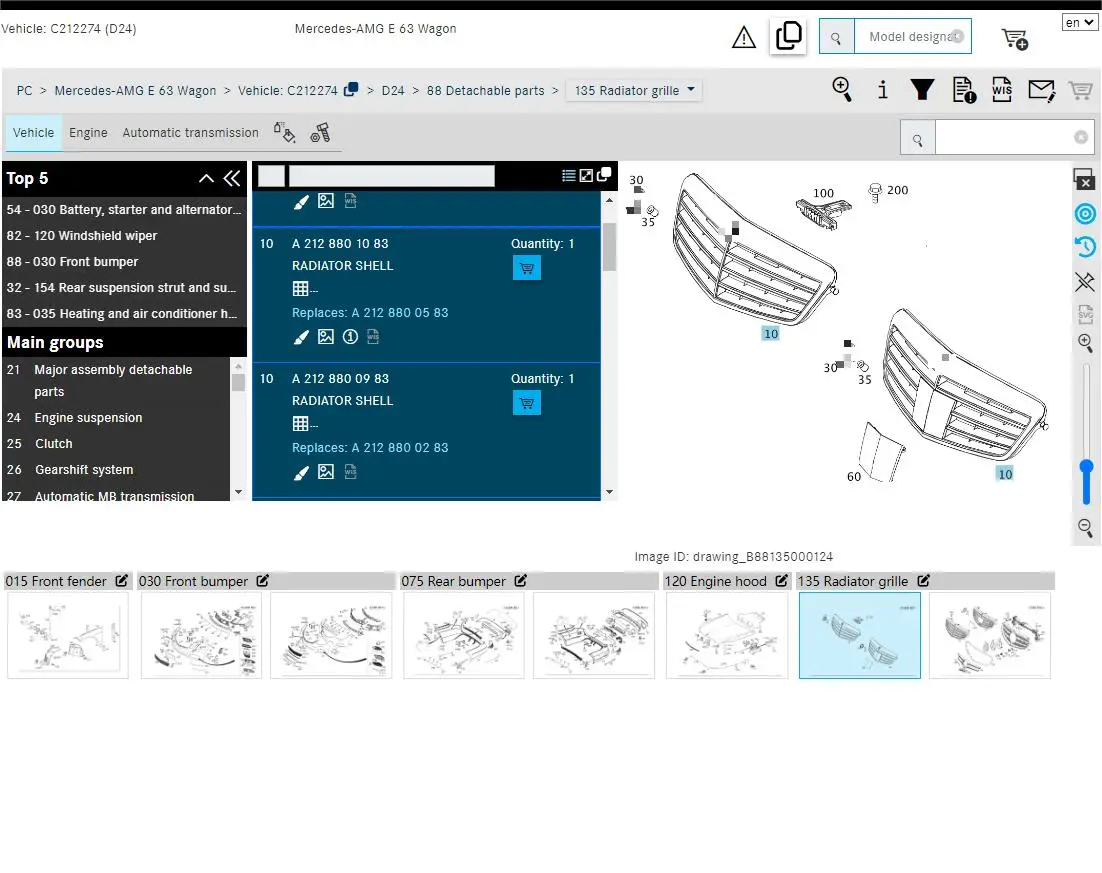Click the copy icon beside Vehicle: C212274 breadcrumb
Image resolution: width=1102 pixels, height=873 pixels.
tap(351, 89)
